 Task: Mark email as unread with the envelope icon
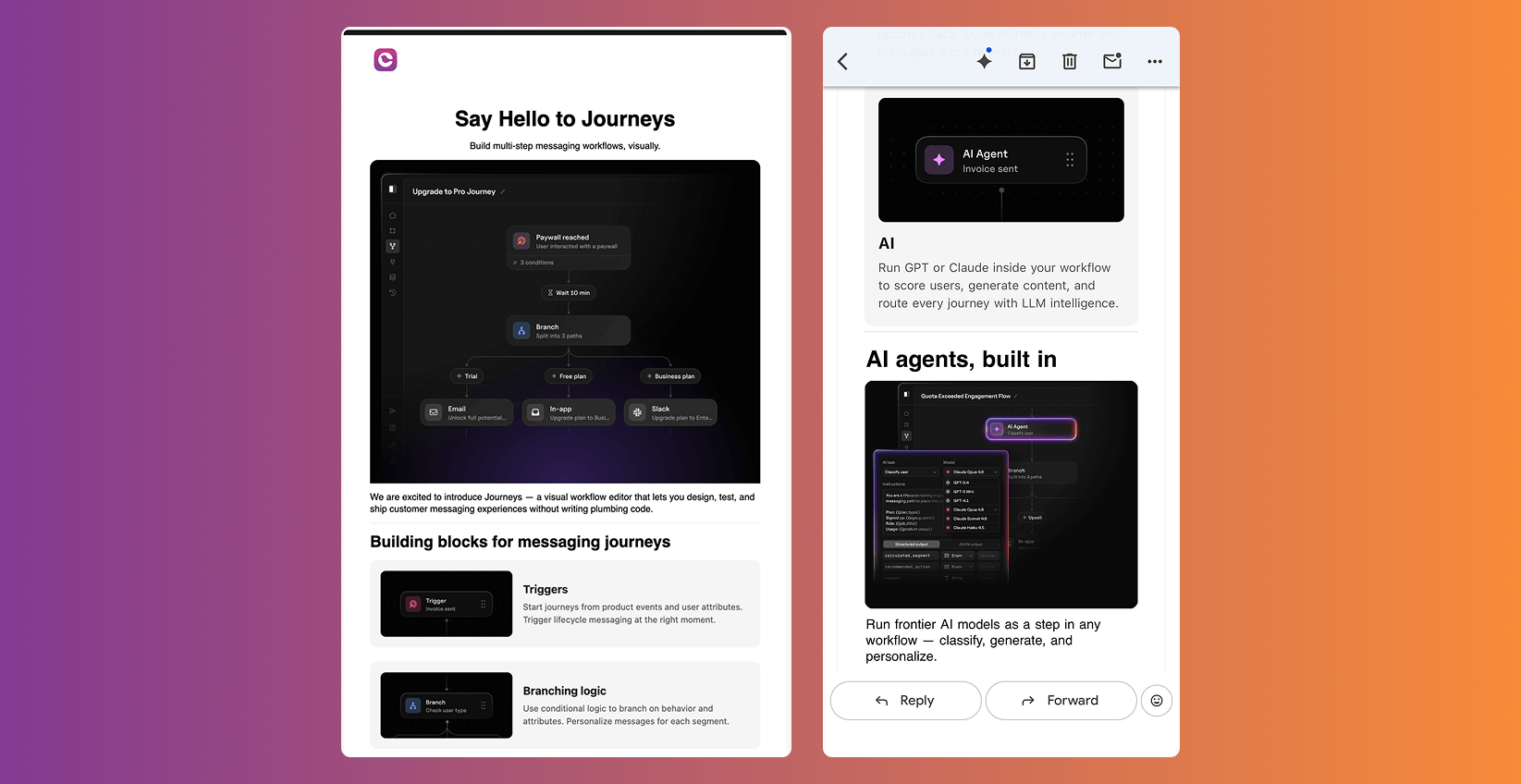pyautogui.click(x=1112, y=61)
